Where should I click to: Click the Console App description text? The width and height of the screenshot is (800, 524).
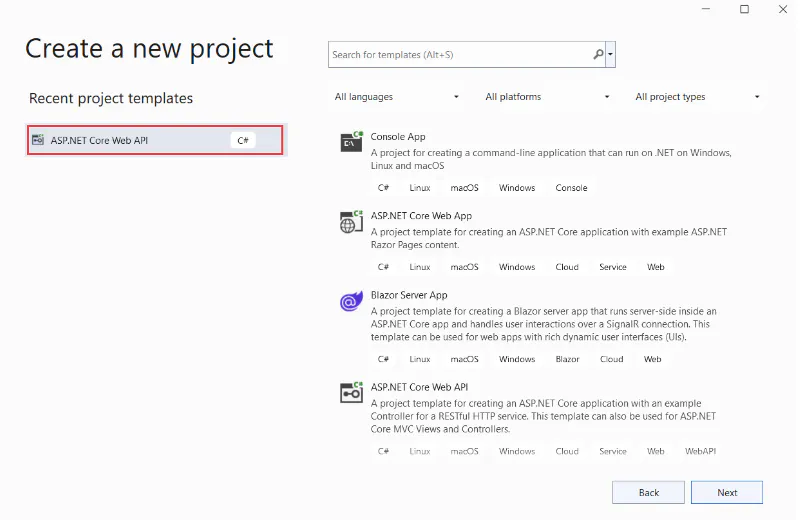[x=551, y=159]
